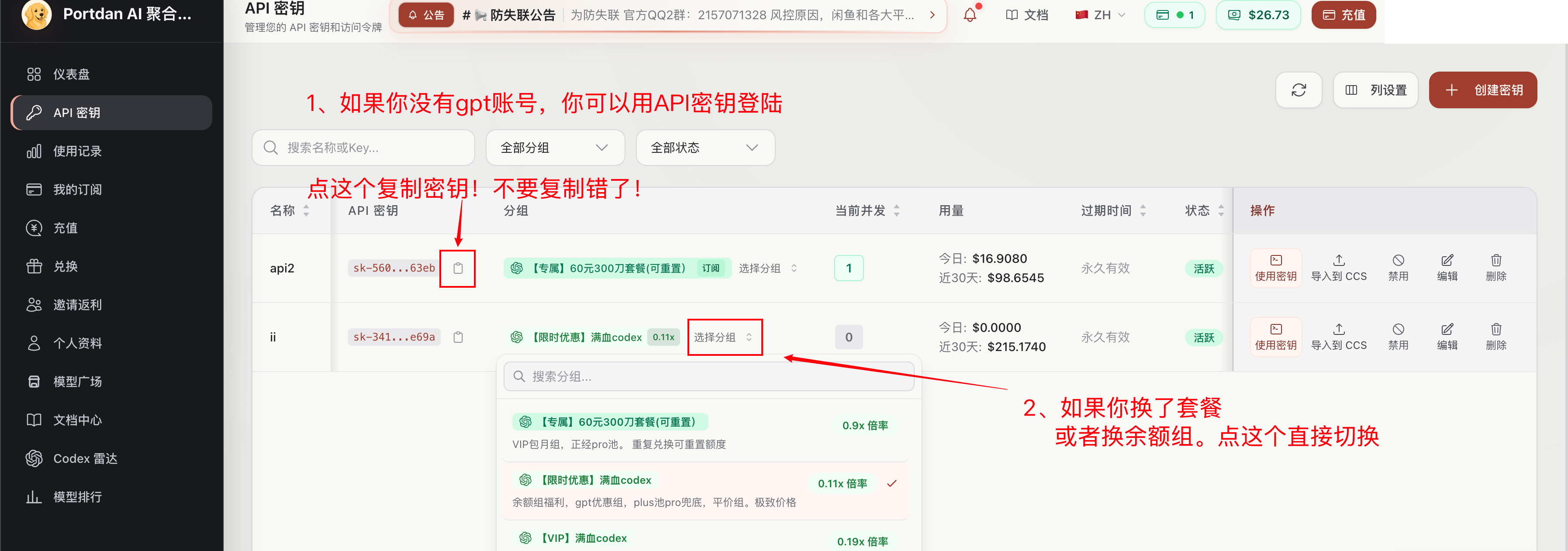Viewport: 1568px width, 551px height.
Task: Edit the api2 key with 编辑
Action: click(1447, 268)
